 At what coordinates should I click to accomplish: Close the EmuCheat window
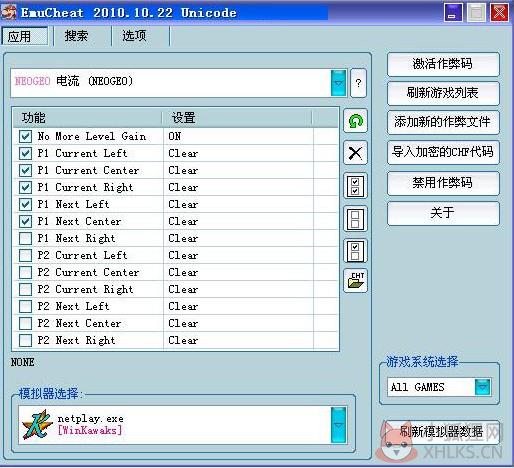tap(499, 13)
